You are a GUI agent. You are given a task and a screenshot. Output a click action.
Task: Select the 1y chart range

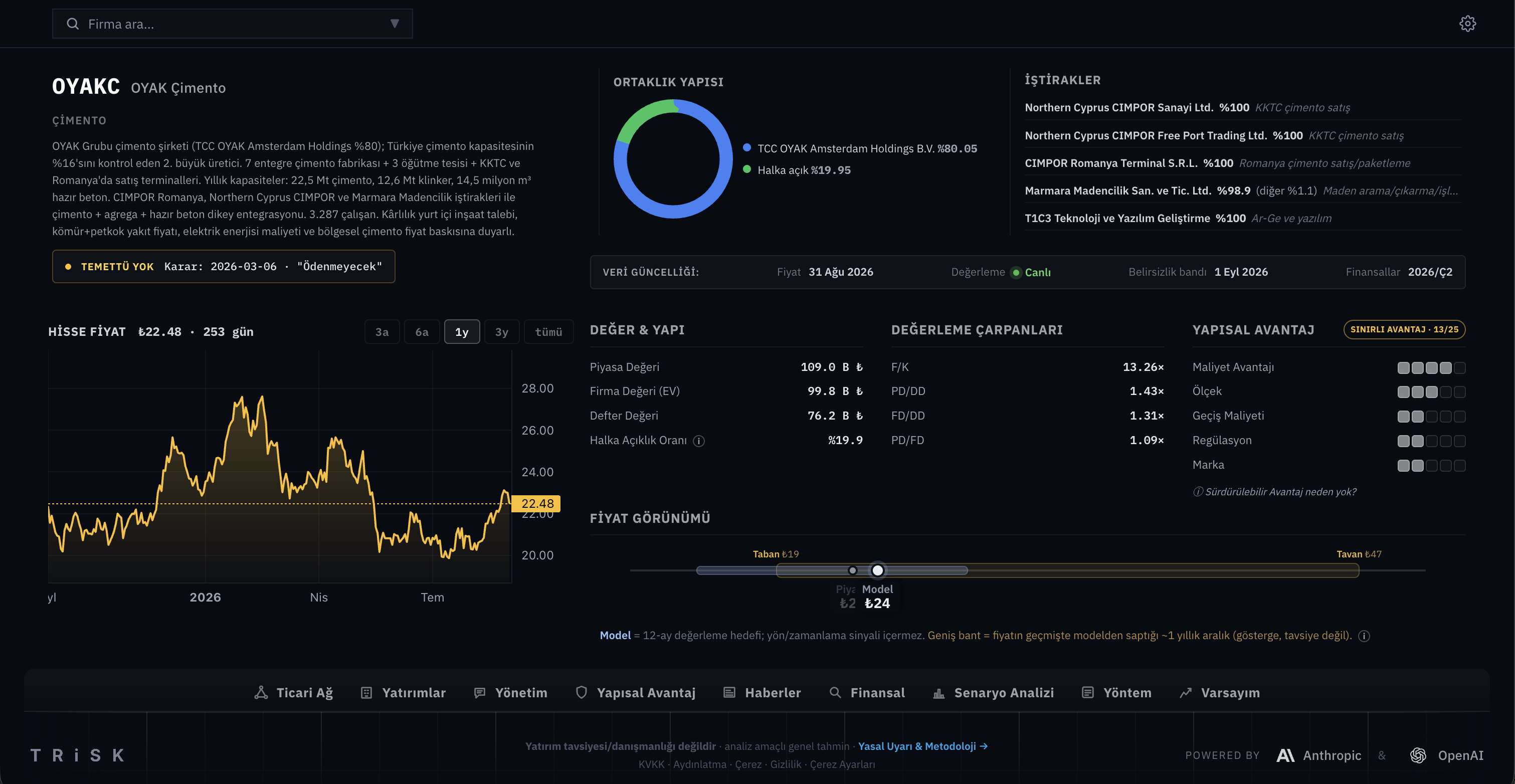coord(462,332)
